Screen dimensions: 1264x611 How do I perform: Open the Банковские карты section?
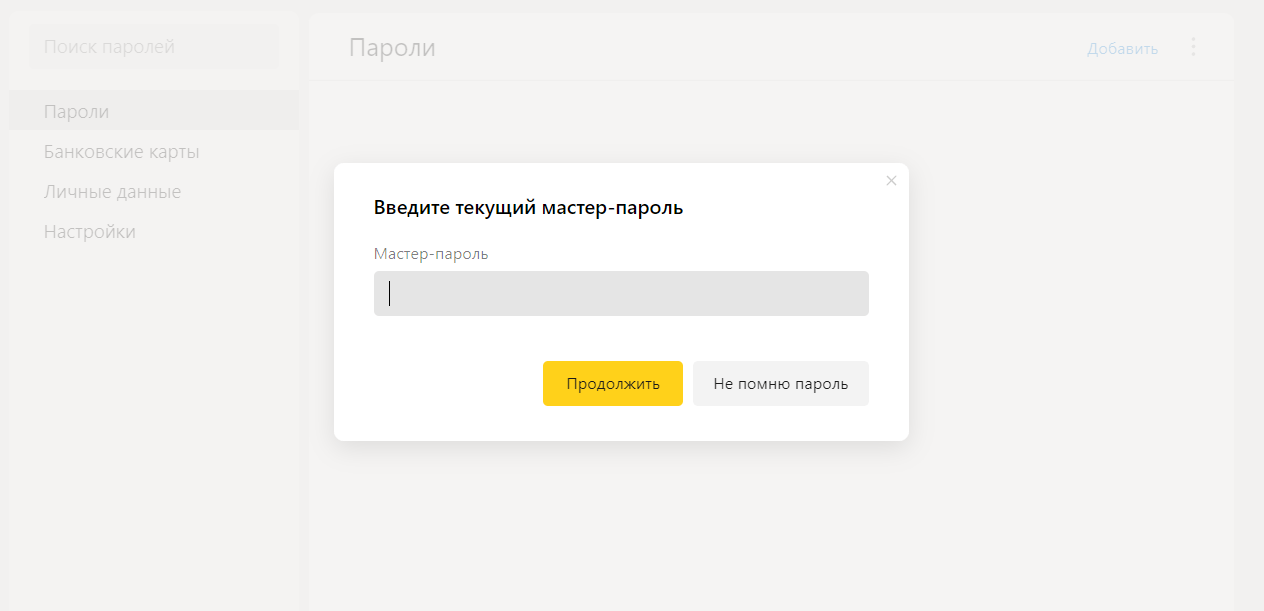click(122, 152)
